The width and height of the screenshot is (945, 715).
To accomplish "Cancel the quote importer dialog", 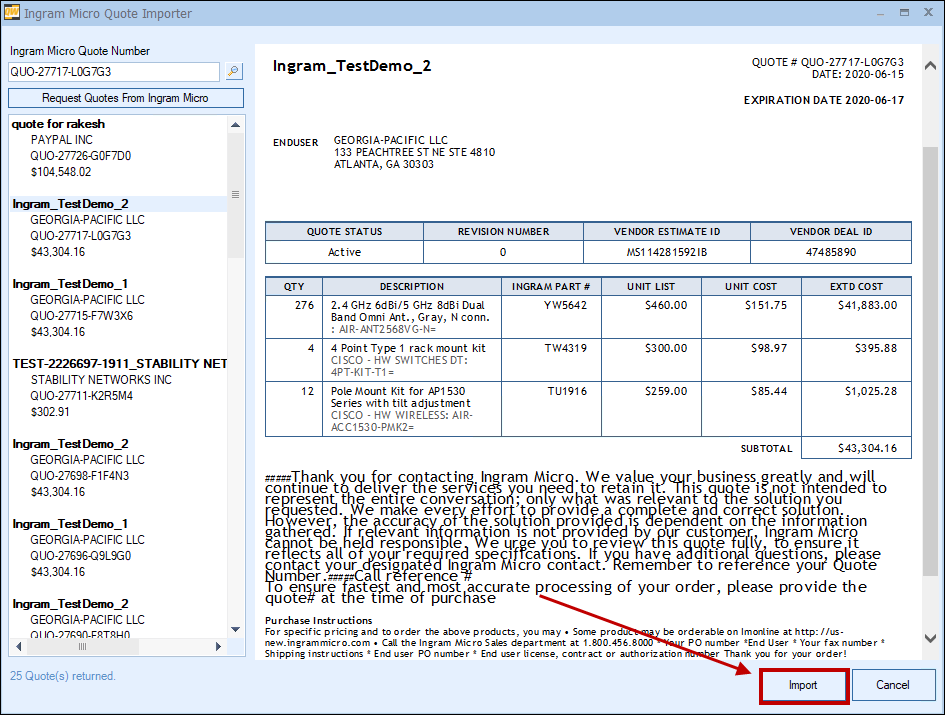I will coord(893,685).
